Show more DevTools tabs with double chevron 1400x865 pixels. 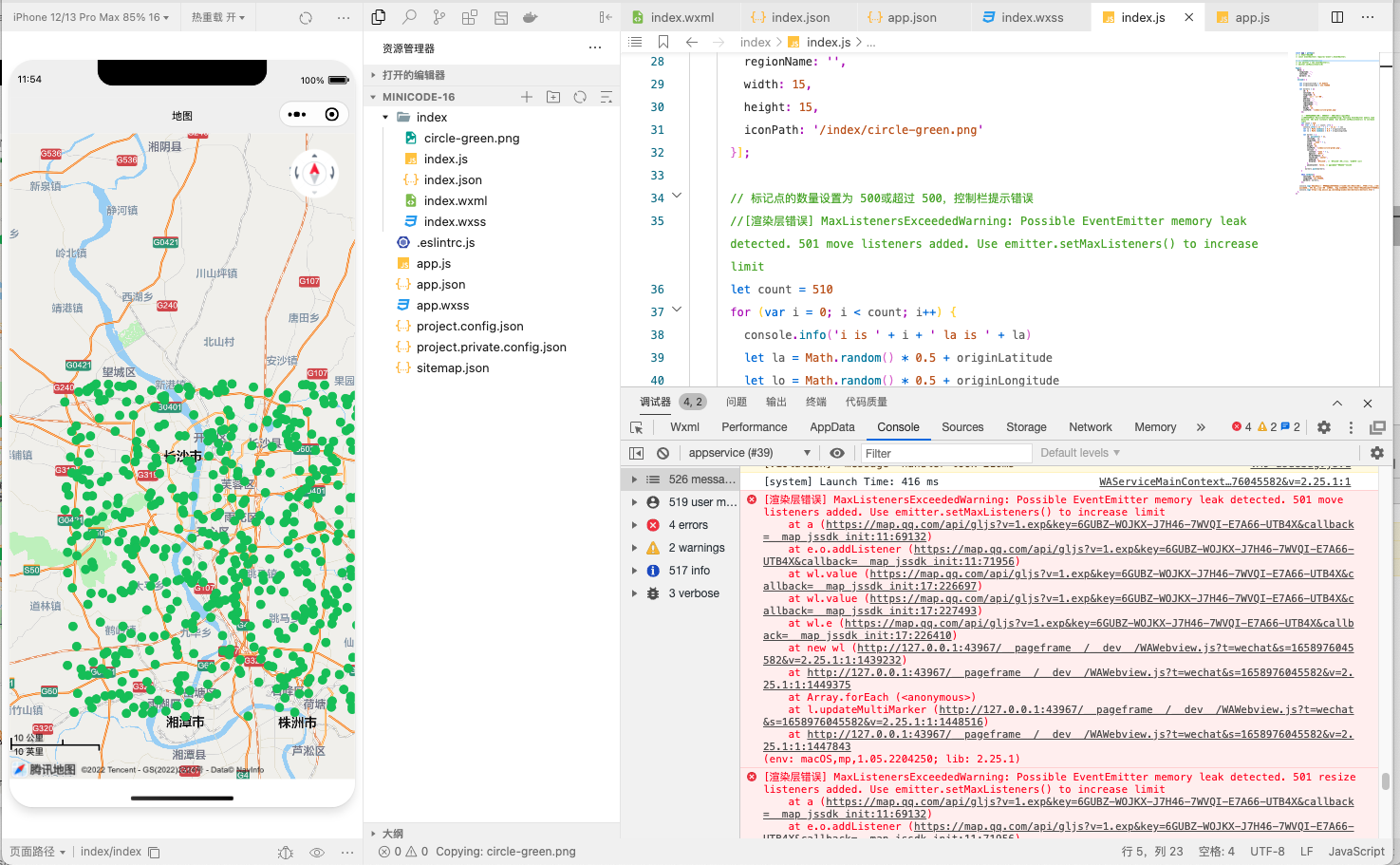click(1201, 427)
